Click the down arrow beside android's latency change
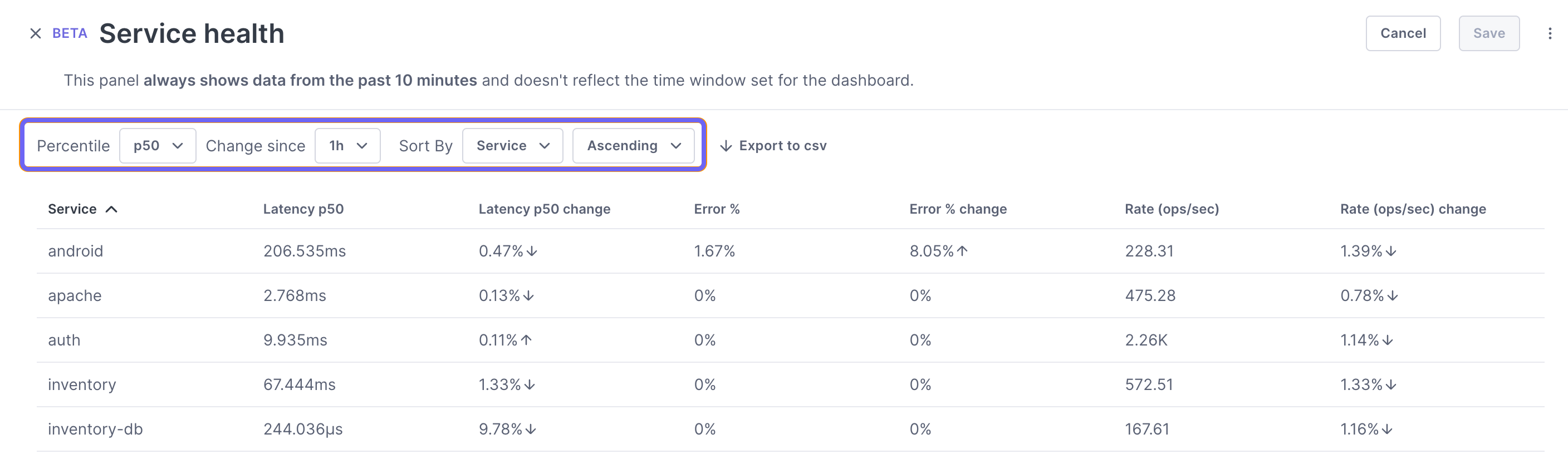Screen dimensions: 1568x454 [533, 251]
